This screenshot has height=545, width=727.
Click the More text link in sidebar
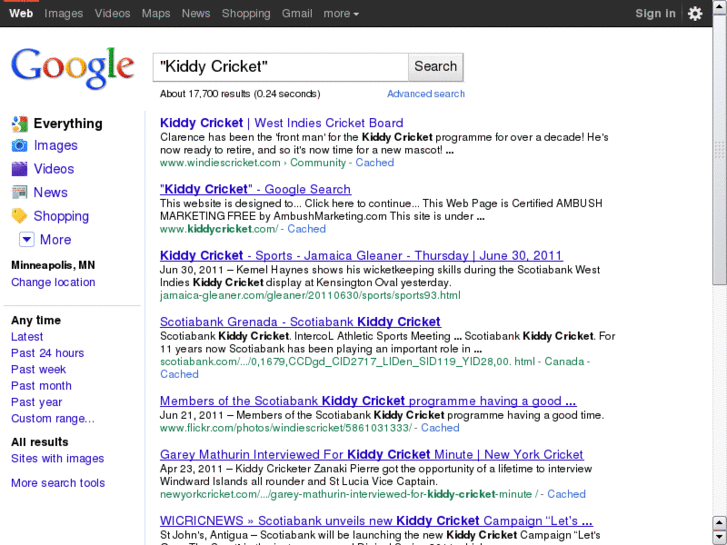(x=56, y=239)
